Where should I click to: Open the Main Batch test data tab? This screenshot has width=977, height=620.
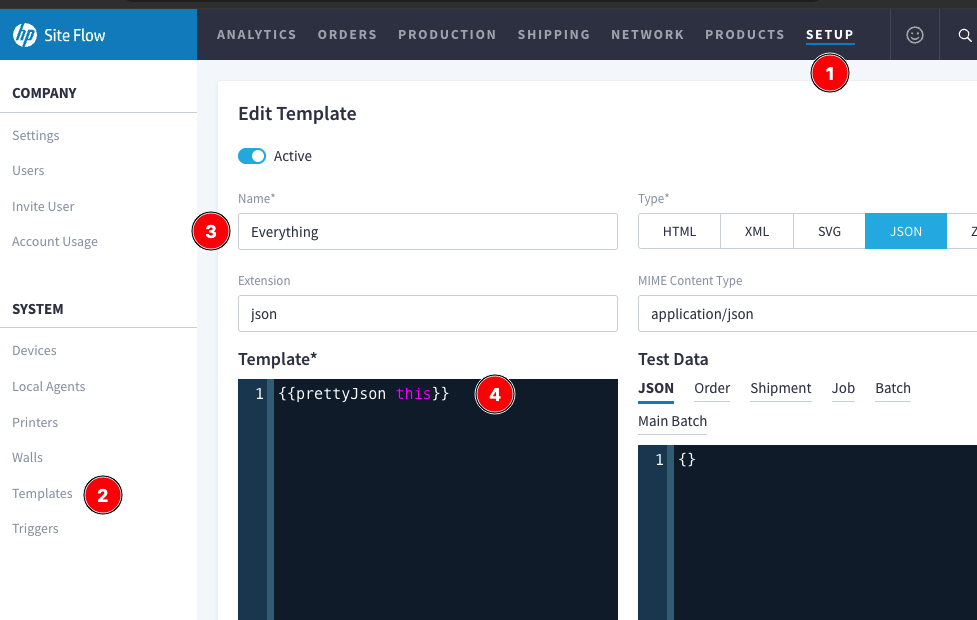tap(672, 421)
